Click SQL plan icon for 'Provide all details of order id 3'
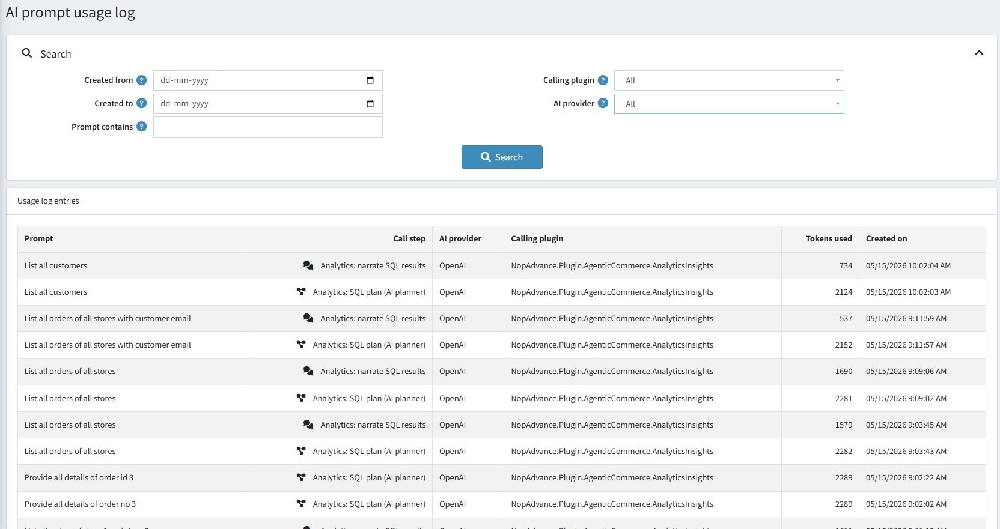 point(301,477)
